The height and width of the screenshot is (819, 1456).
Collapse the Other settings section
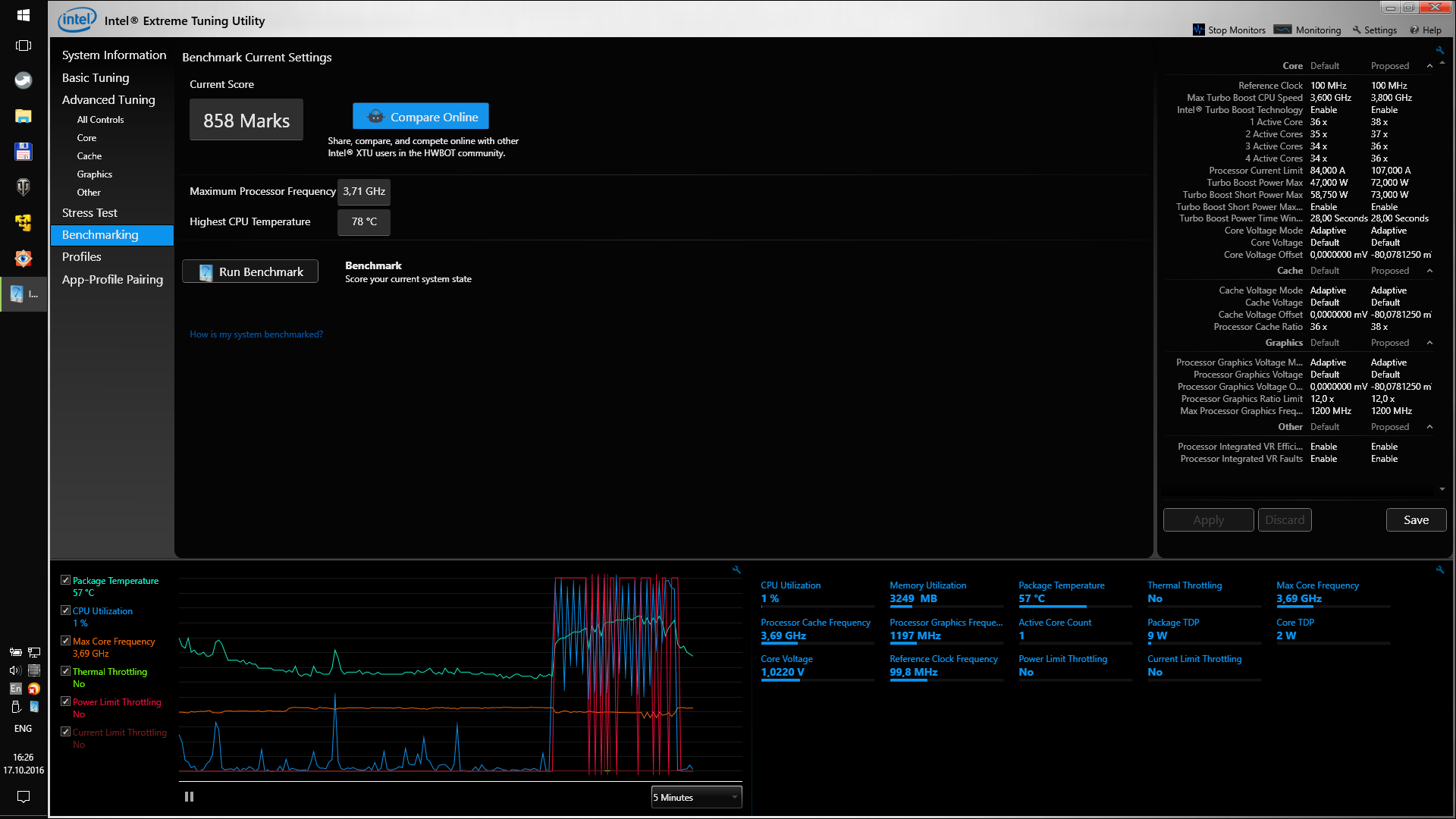1429,427
